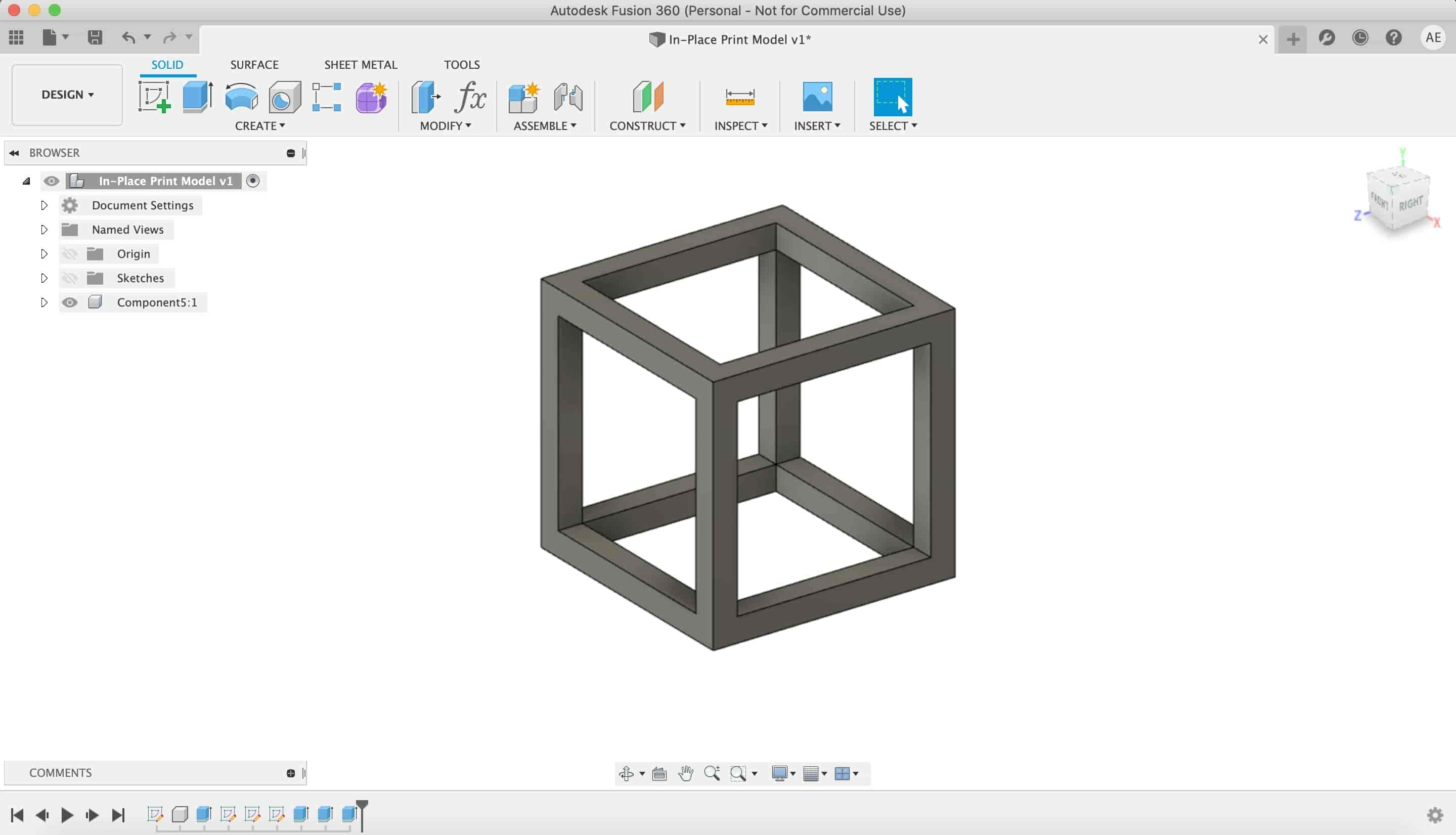Select the Offset Plane construct tool
The width and height of the screenshot is (1456, 835).
click(x=647, y=96)
